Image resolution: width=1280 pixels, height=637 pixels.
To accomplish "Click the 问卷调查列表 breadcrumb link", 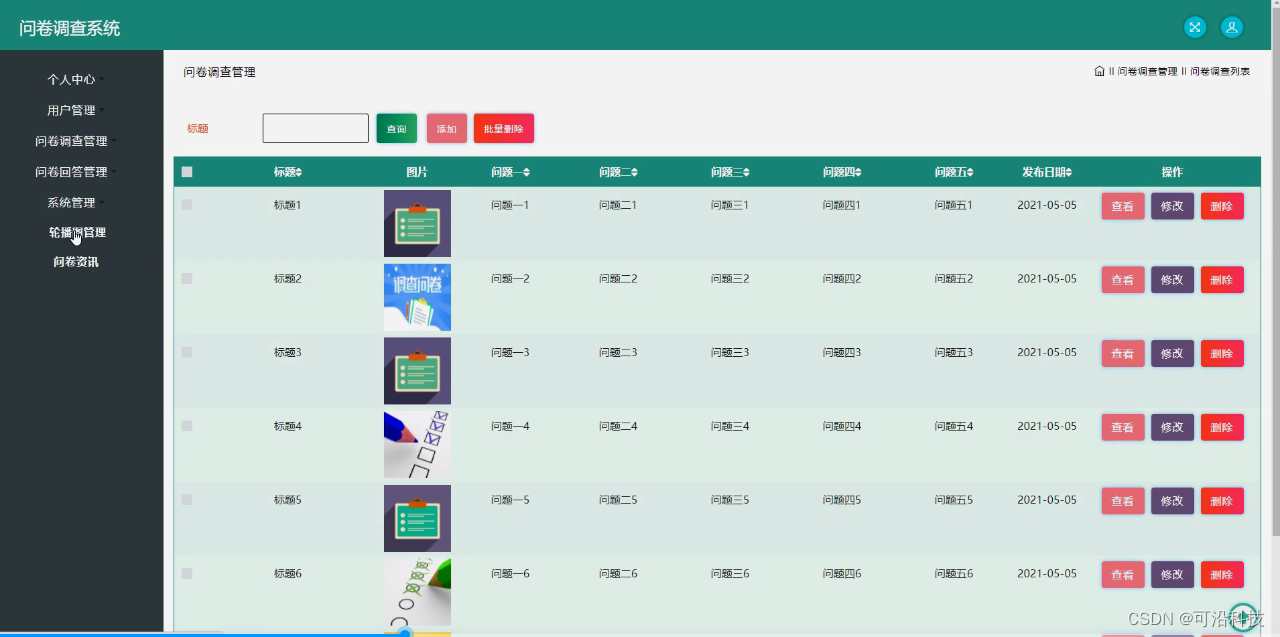I will pos(1220,72).
